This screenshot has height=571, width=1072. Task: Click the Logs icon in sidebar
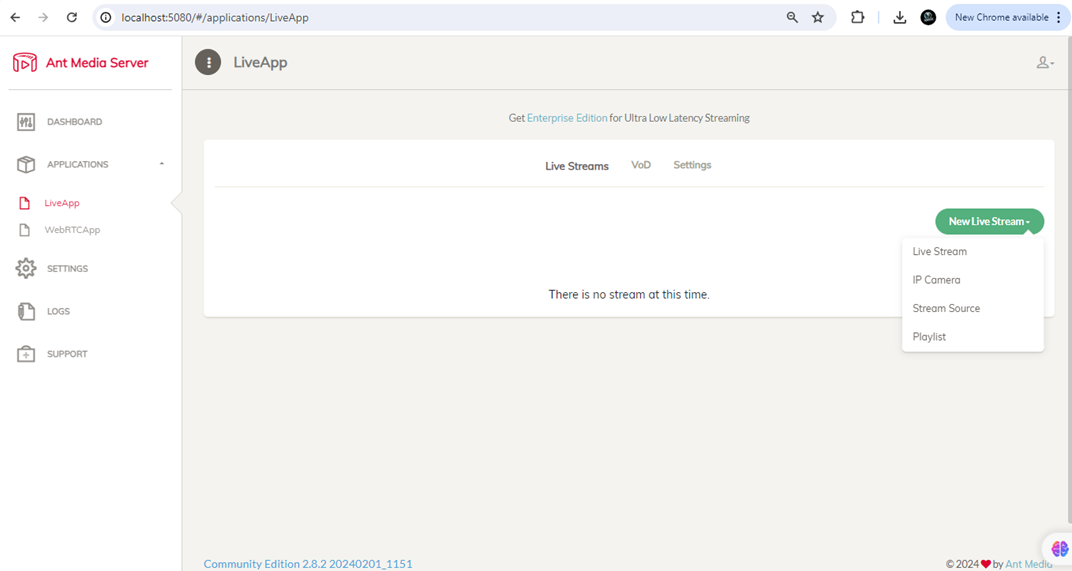(x=26, y=312)
